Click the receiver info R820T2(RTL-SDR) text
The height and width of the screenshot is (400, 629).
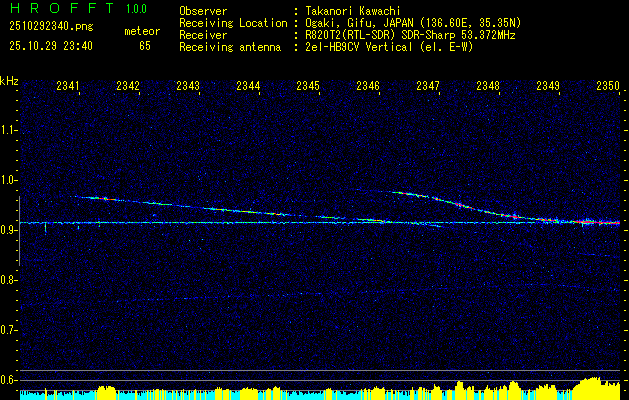coord(410,35)
